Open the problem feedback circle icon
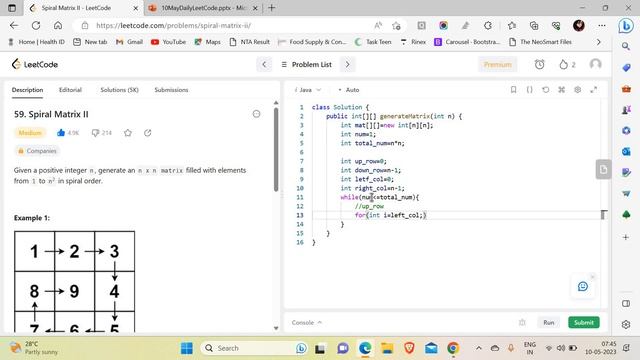Image resolution: width=640 pixels, height=360 pixels. (256, 114)
